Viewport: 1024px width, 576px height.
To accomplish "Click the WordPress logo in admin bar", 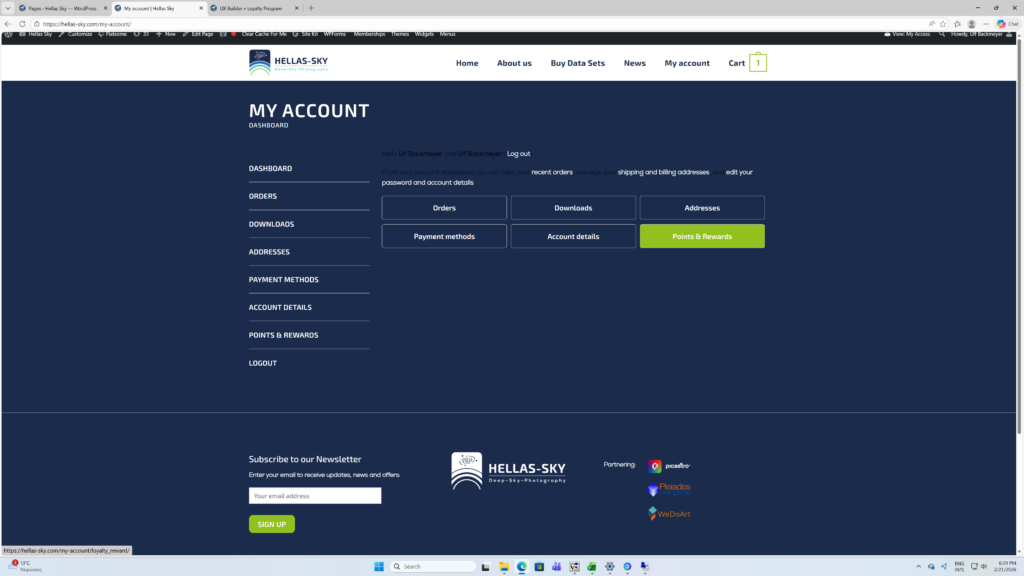I will [8, 34].
